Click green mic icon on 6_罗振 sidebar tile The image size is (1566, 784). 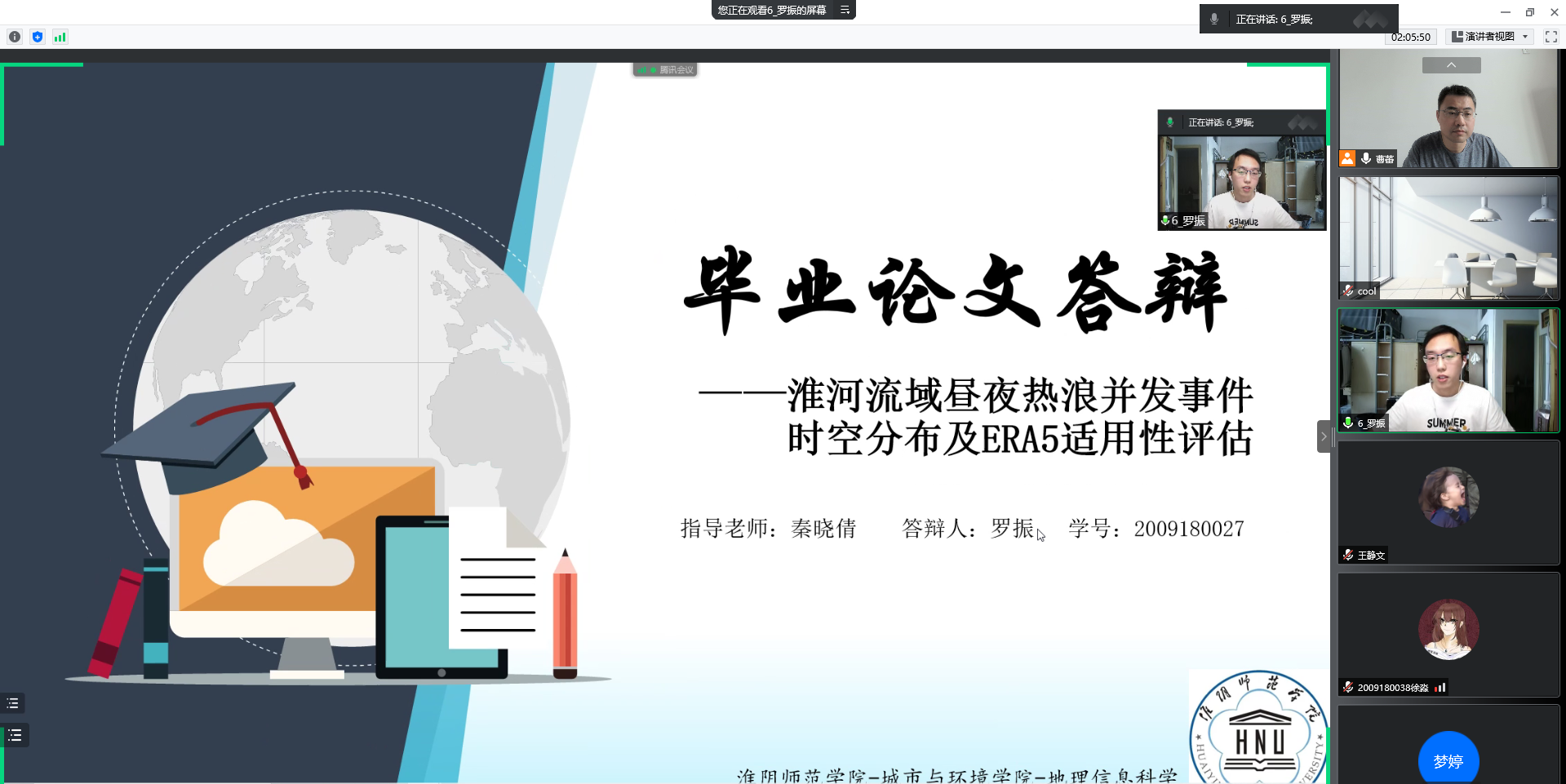[x=1348, y=423]
